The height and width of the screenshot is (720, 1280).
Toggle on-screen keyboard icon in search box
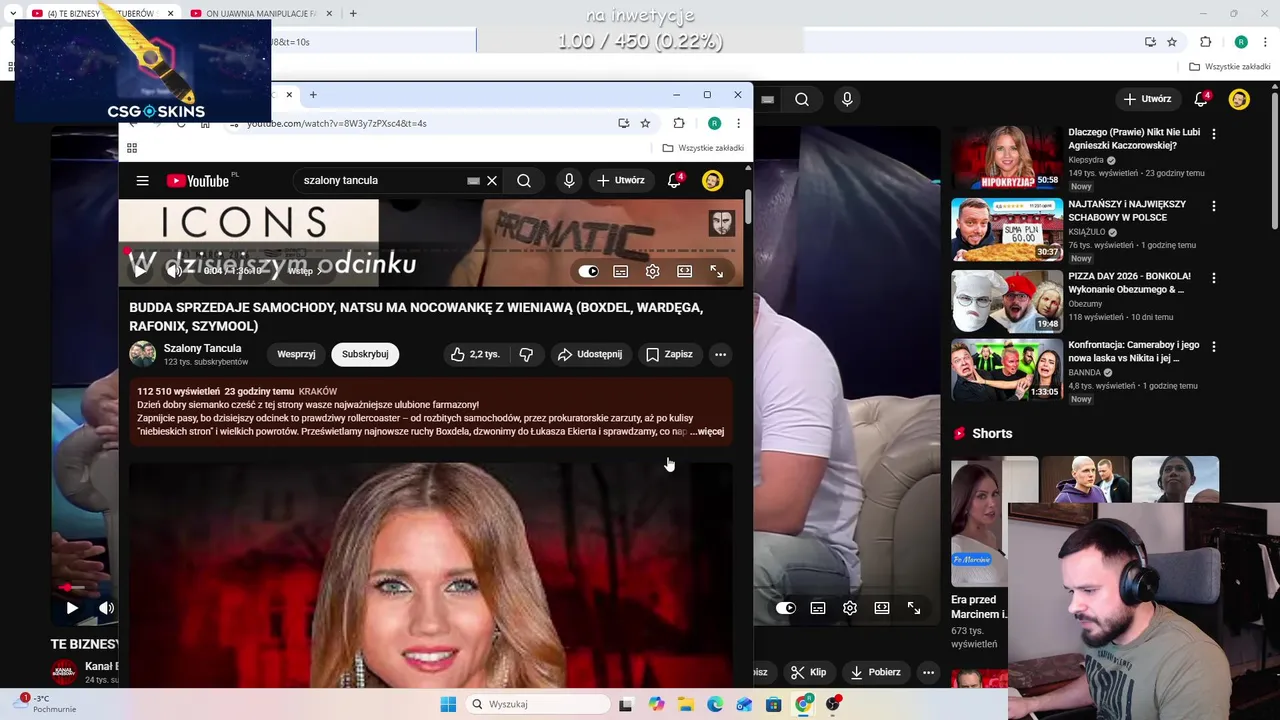click(473, 181)
